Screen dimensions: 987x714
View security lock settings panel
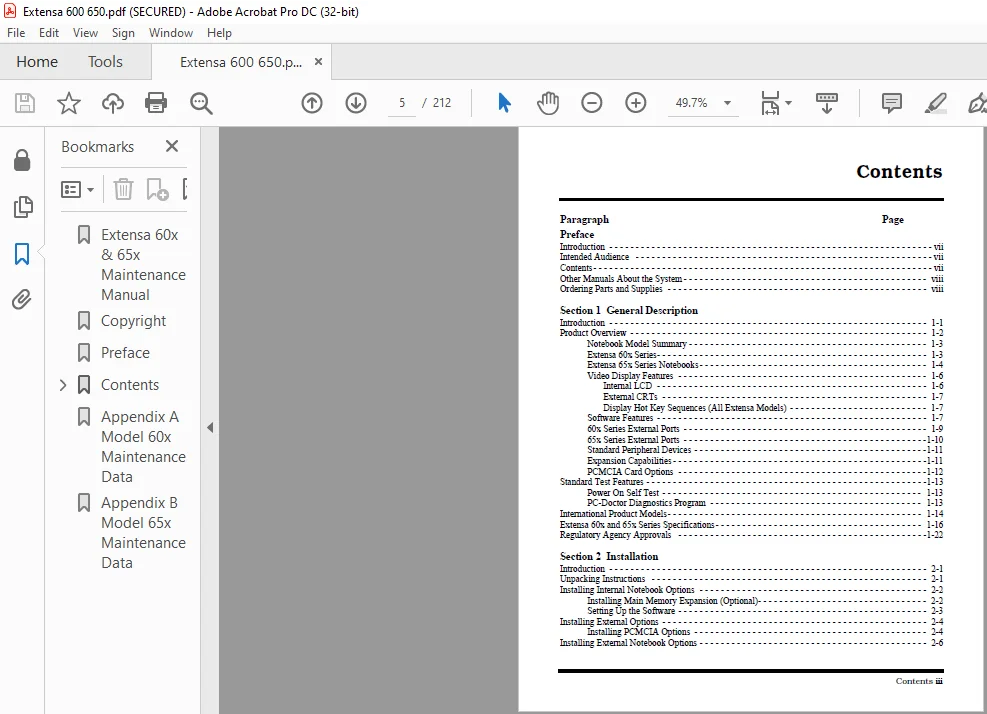(x=22, y=161)
